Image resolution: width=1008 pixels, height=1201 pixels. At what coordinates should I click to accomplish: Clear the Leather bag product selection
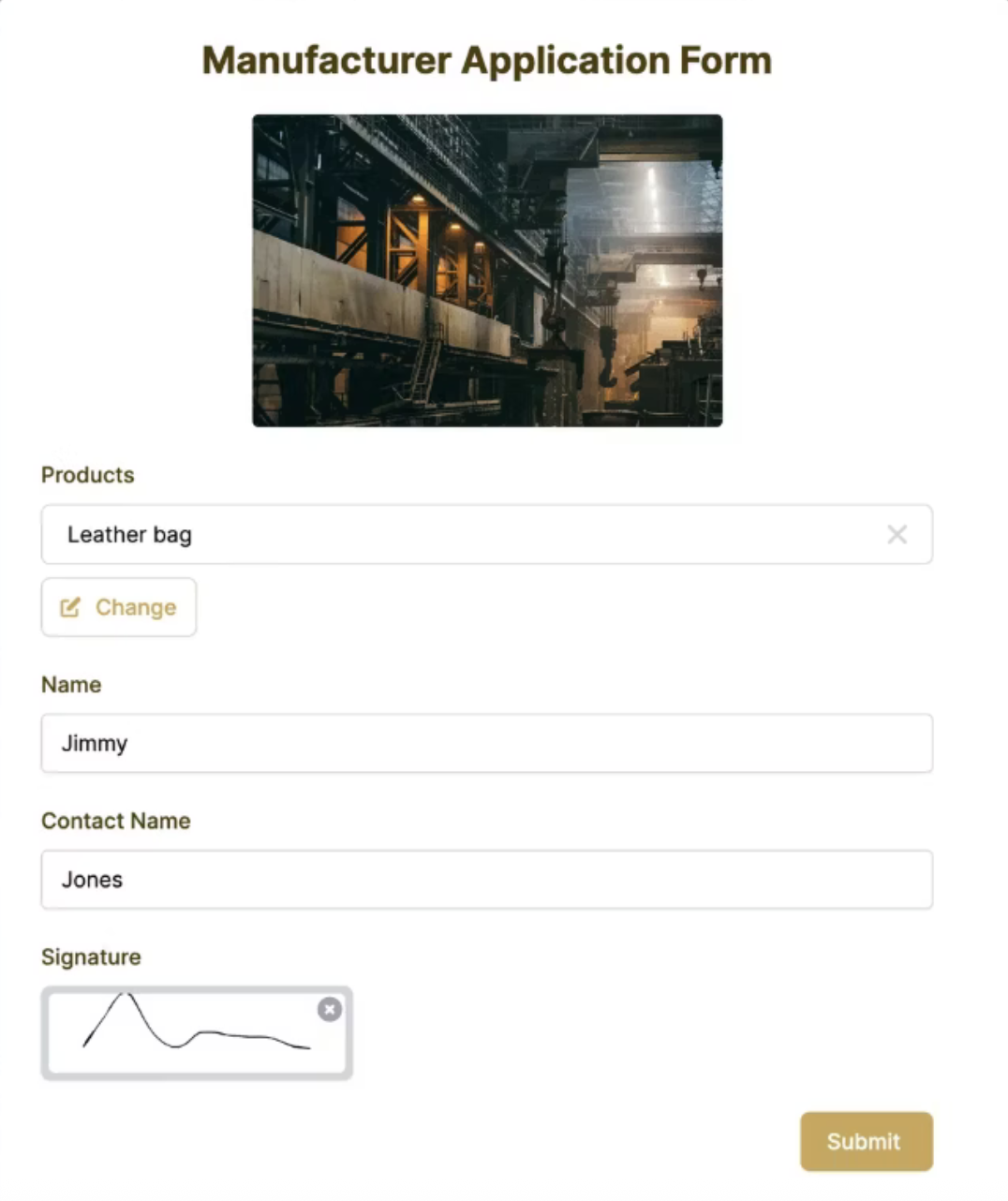pyautogui.click(x=897, y=534)
